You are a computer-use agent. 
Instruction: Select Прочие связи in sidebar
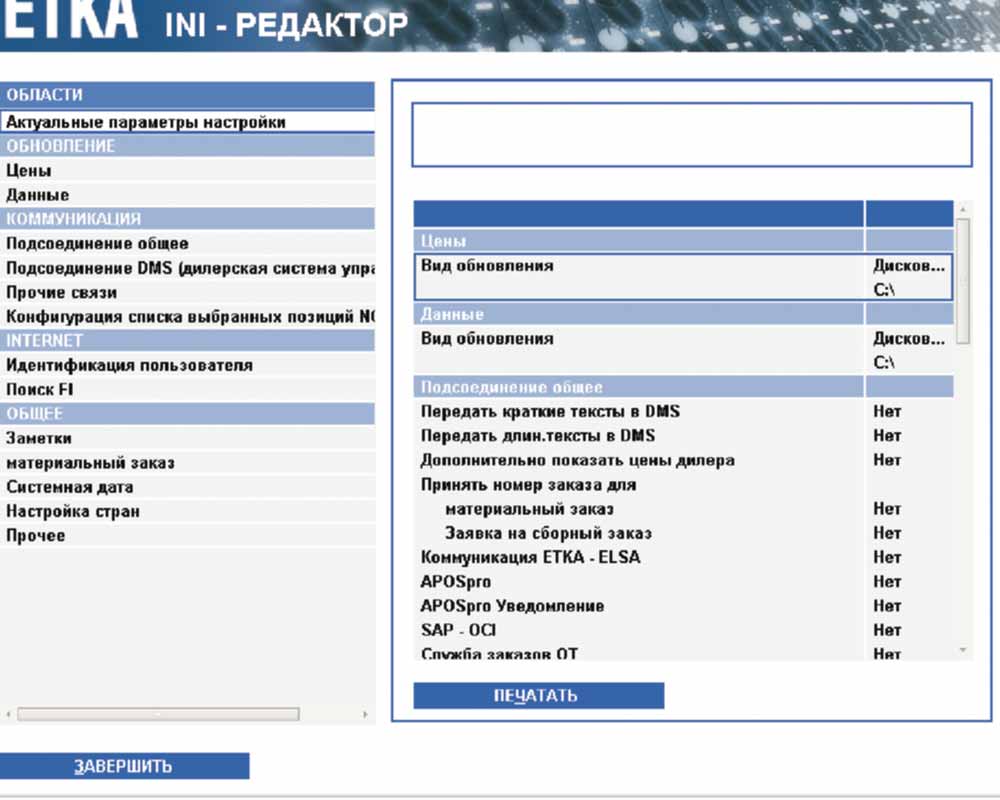tap(62, 292)
